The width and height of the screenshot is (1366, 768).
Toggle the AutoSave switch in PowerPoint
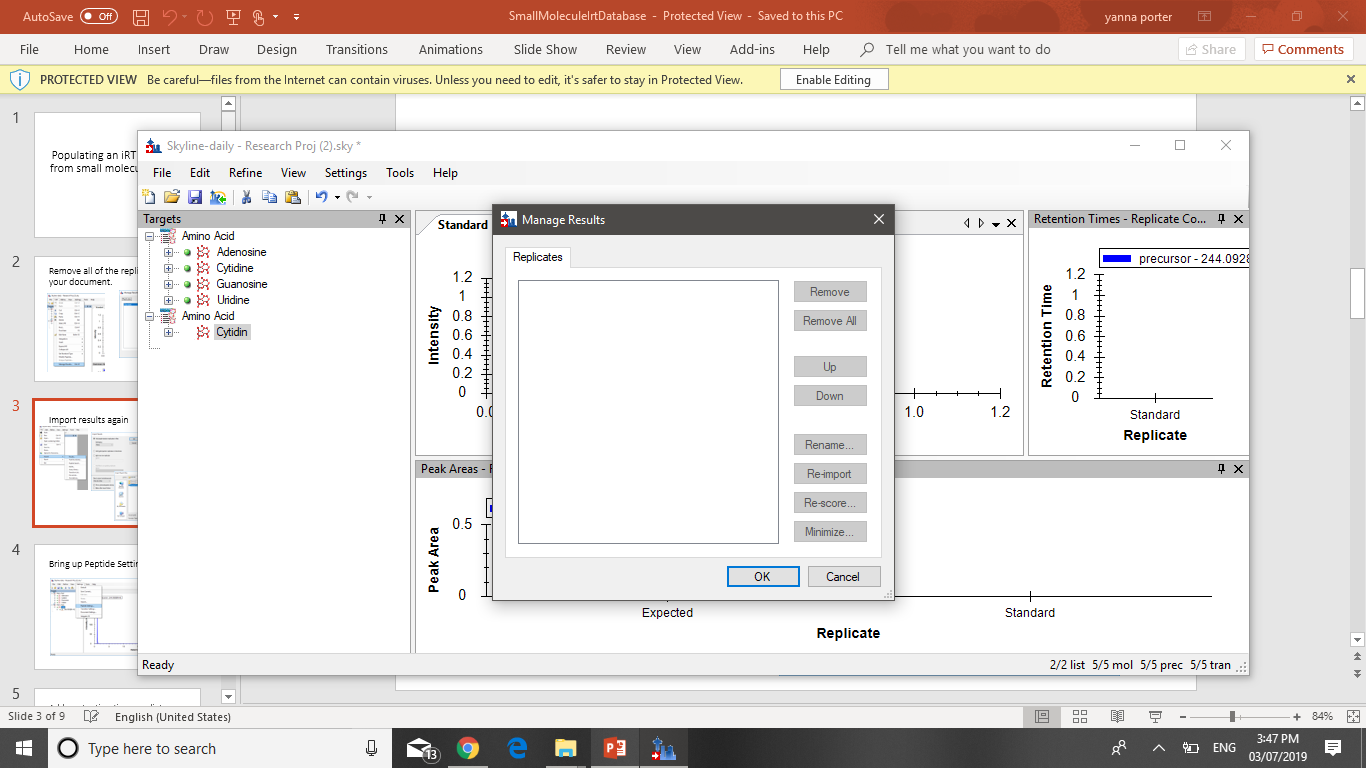[98, 17]
